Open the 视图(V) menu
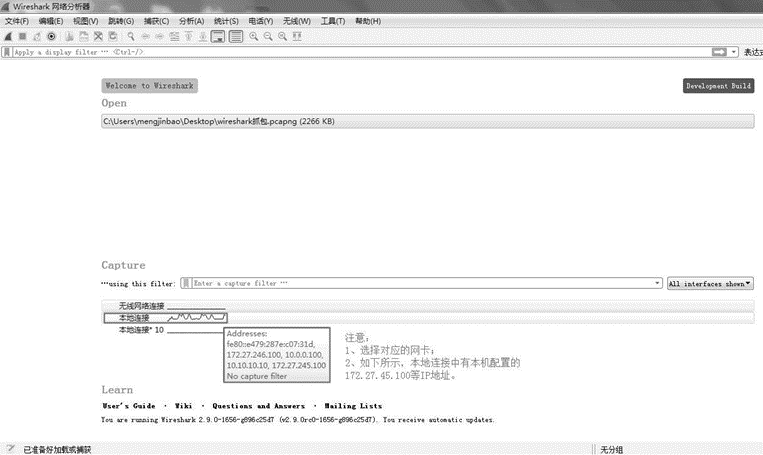The image size is (763, 455). (86, 21)
